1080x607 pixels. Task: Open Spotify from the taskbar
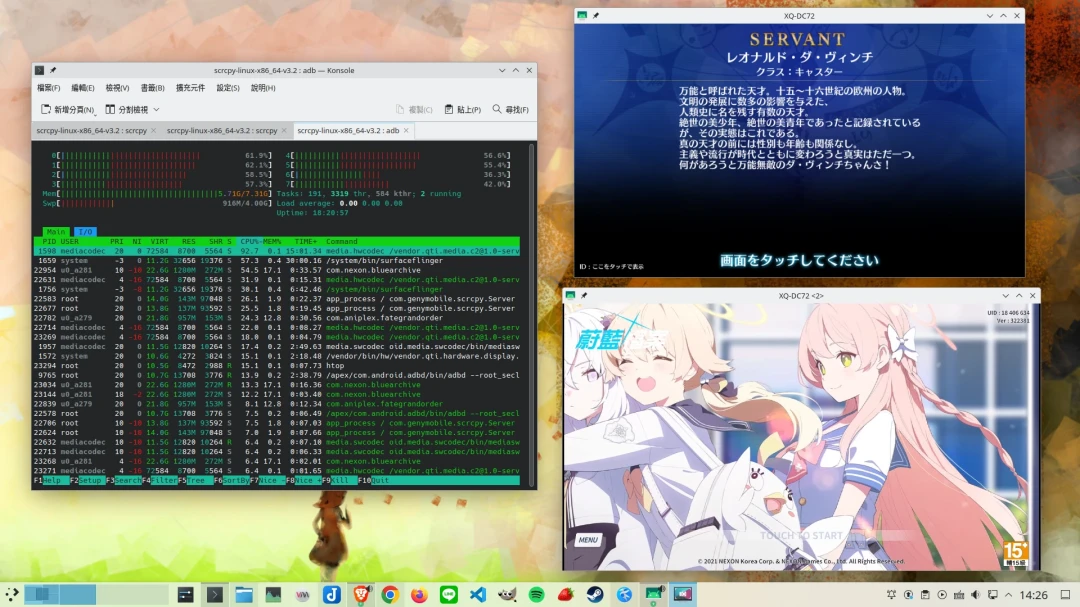(x=536, y=594)
